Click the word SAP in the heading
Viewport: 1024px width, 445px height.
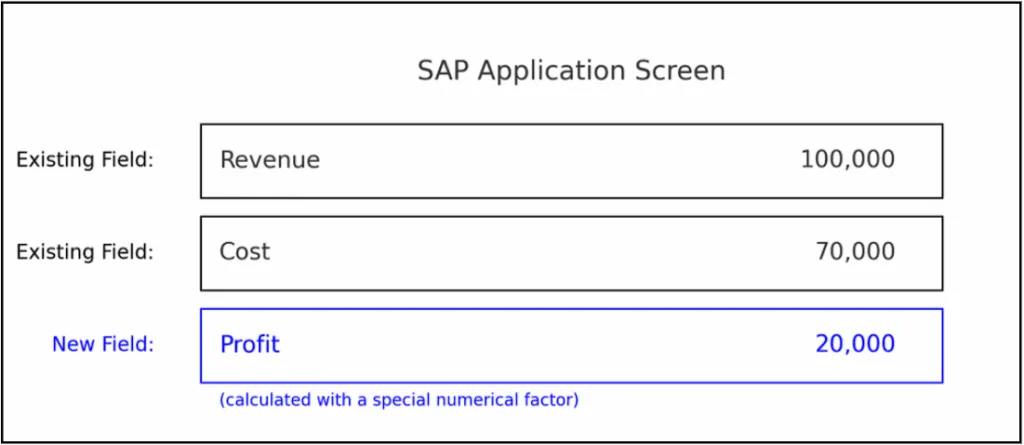point(443,71)
